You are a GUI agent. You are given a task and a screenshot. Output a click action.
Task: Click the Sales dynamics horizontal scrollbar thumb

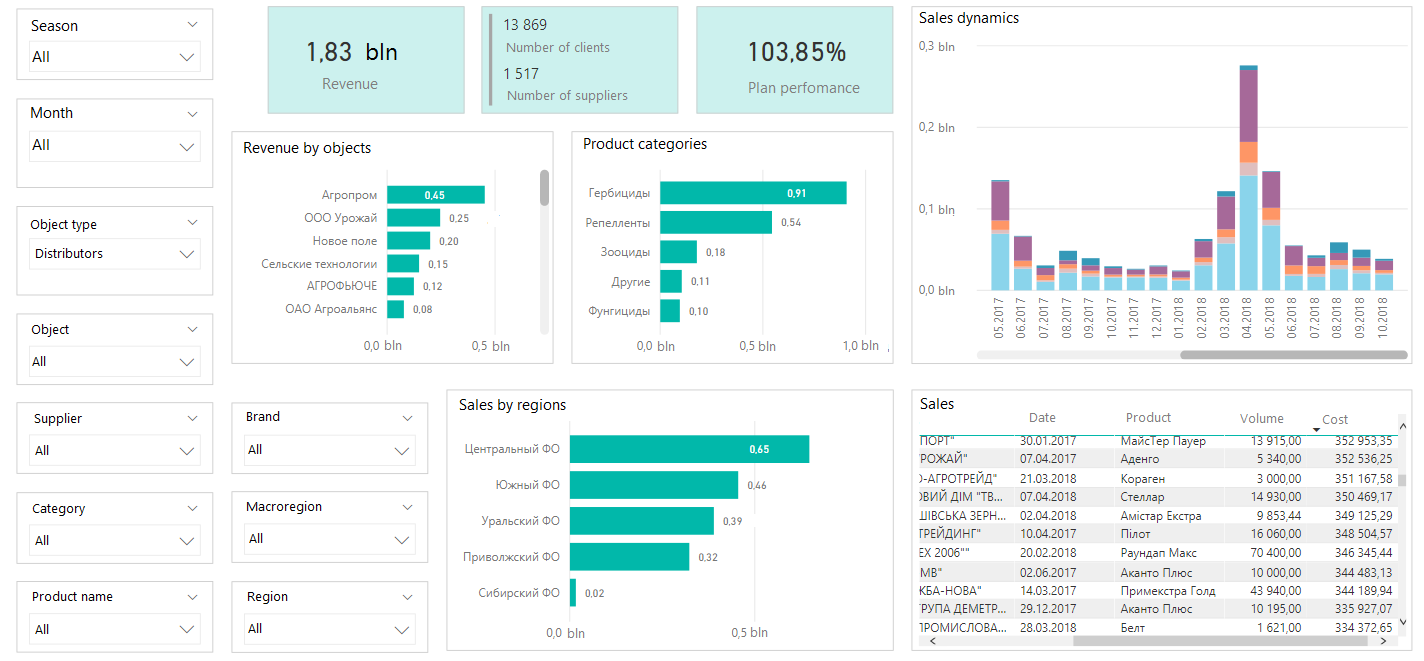[x=1294, y=354]
